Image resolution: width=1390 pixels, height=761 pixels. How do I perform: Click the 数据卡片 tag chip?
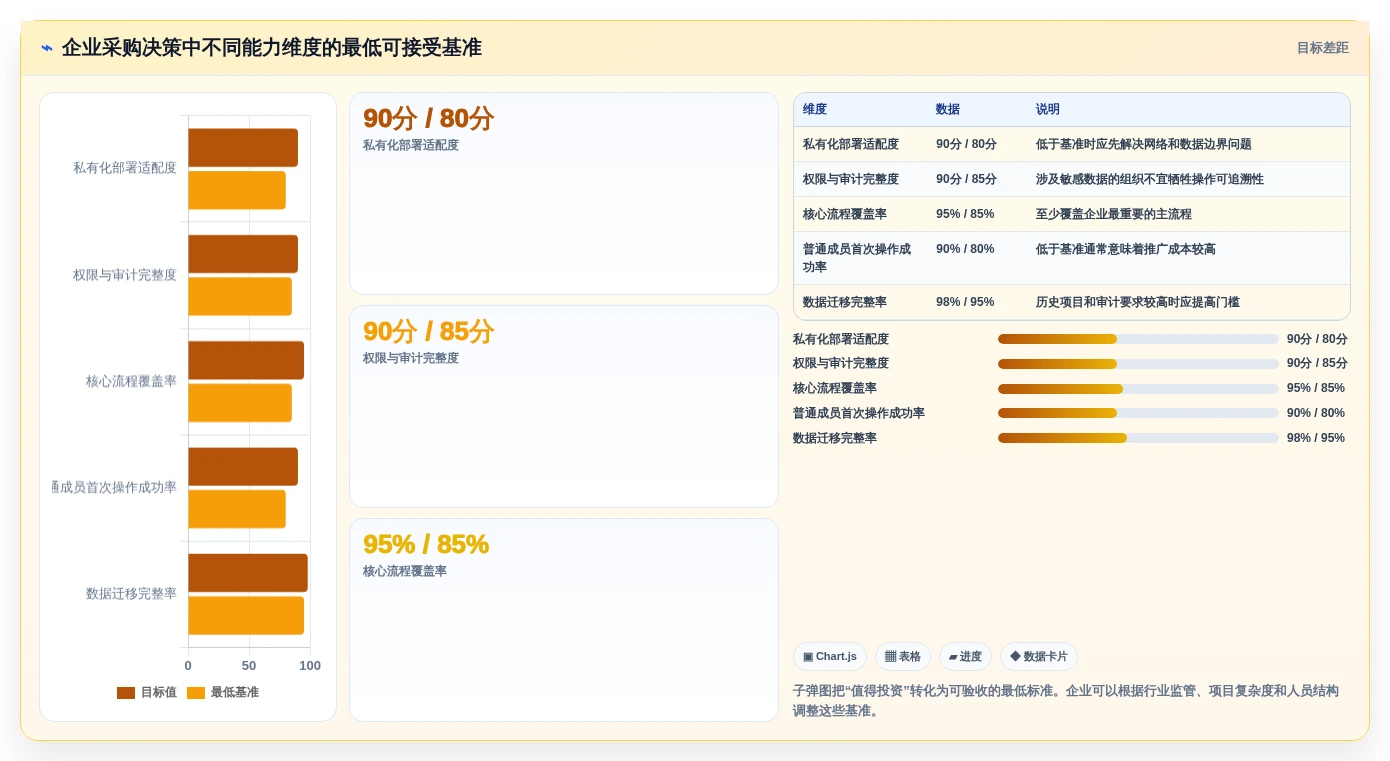[1039, 657]
